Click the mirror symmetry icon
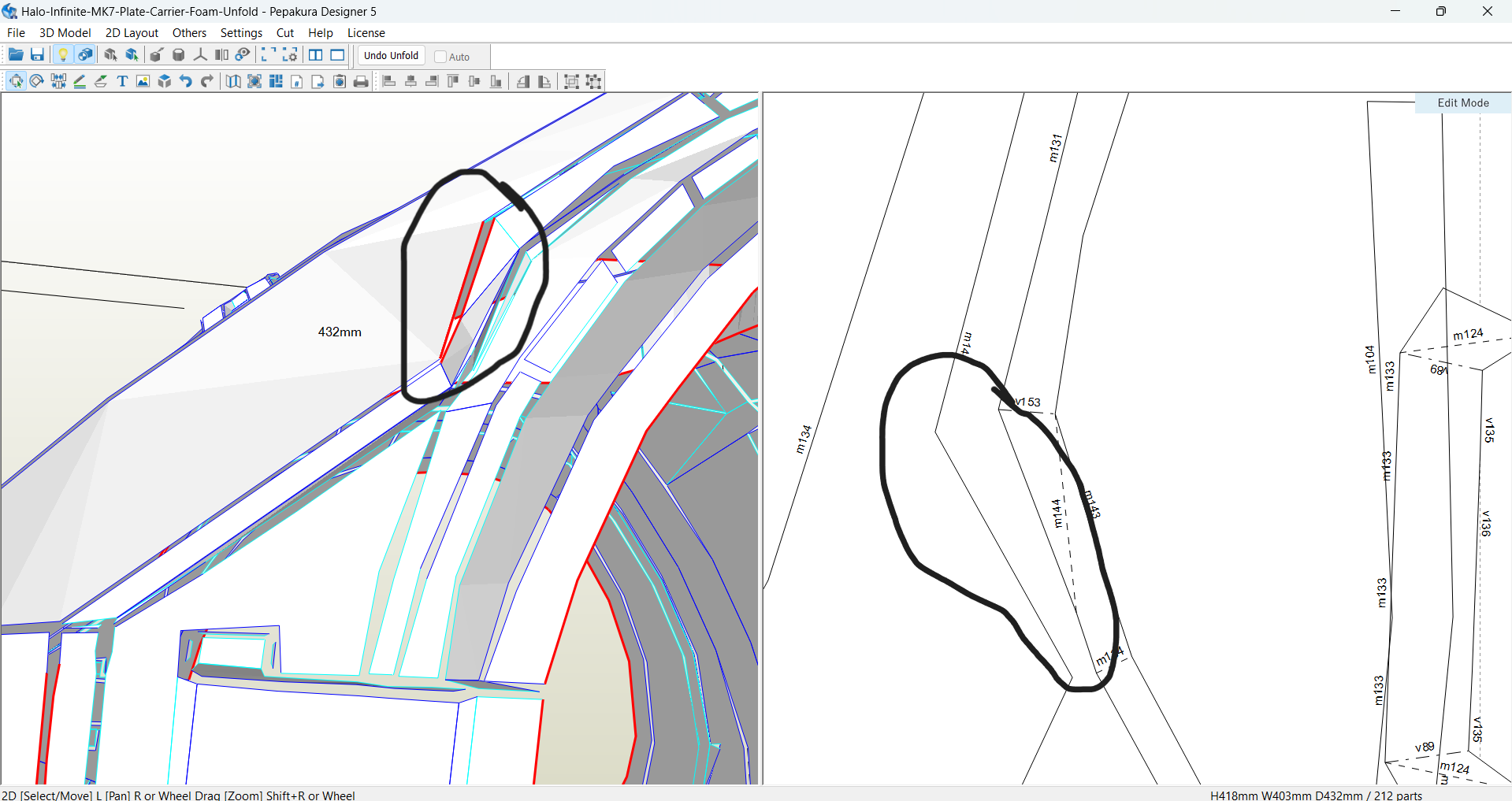Screen dimensions: 1512x801 (x=221, y=55)
